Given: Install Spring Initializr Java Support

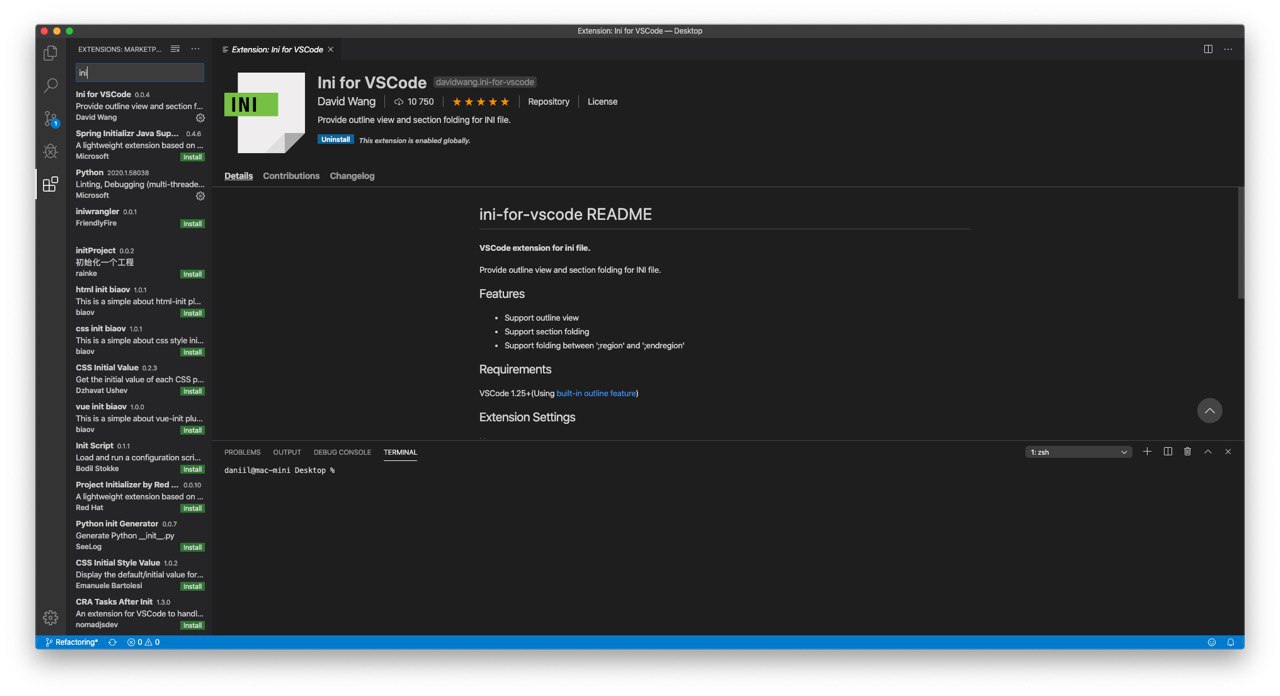Looking at the screenshot, I should pos(192,157).
